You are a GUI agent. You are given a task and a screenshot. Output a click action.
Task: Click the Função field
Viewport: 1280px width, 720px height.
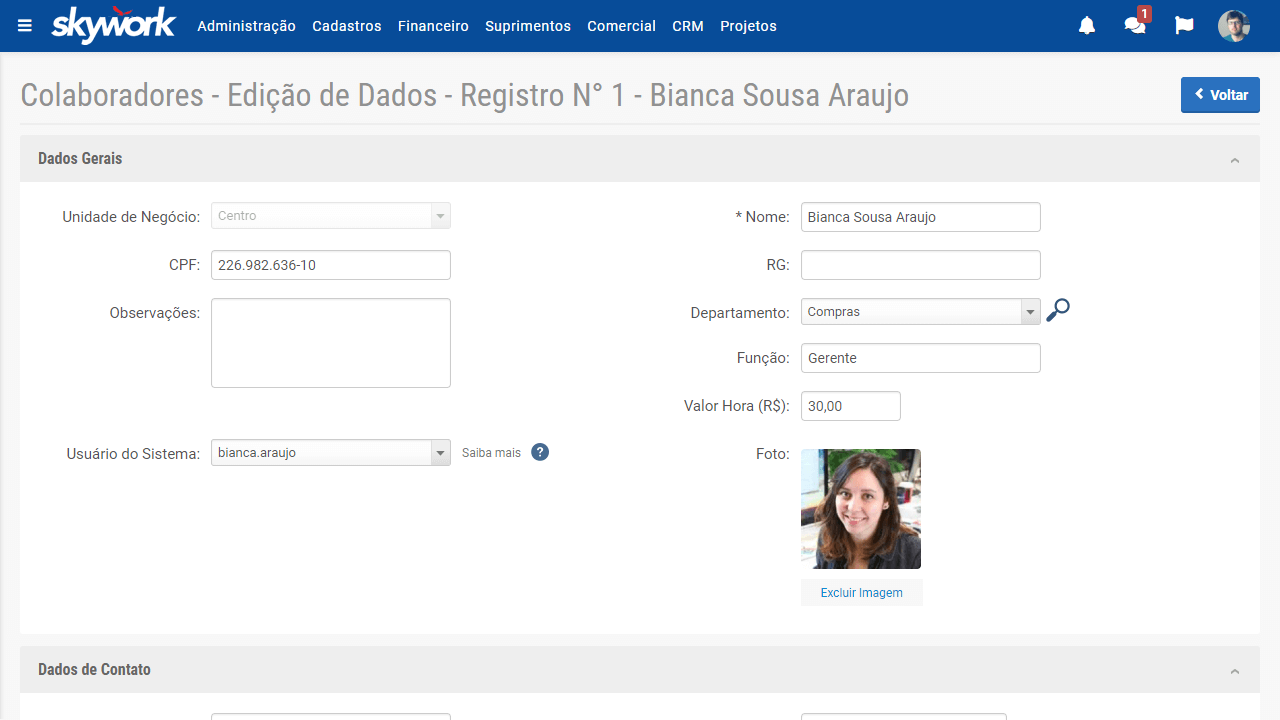[921, 358]
